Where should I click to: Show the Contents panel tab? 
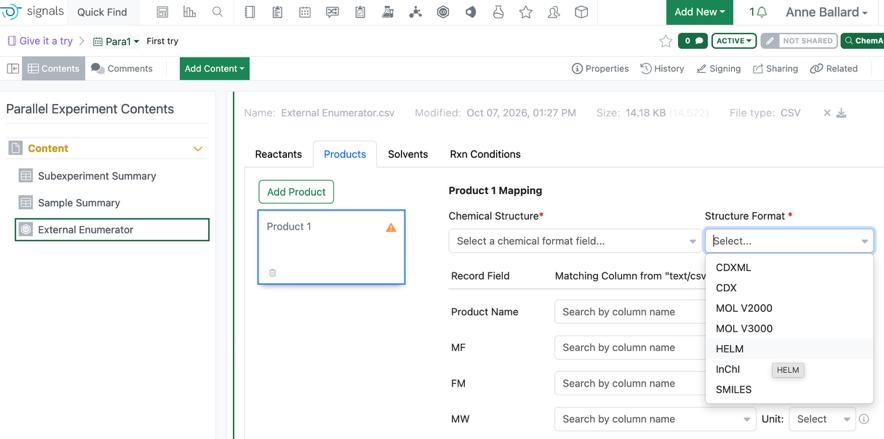tap(54, 69)
